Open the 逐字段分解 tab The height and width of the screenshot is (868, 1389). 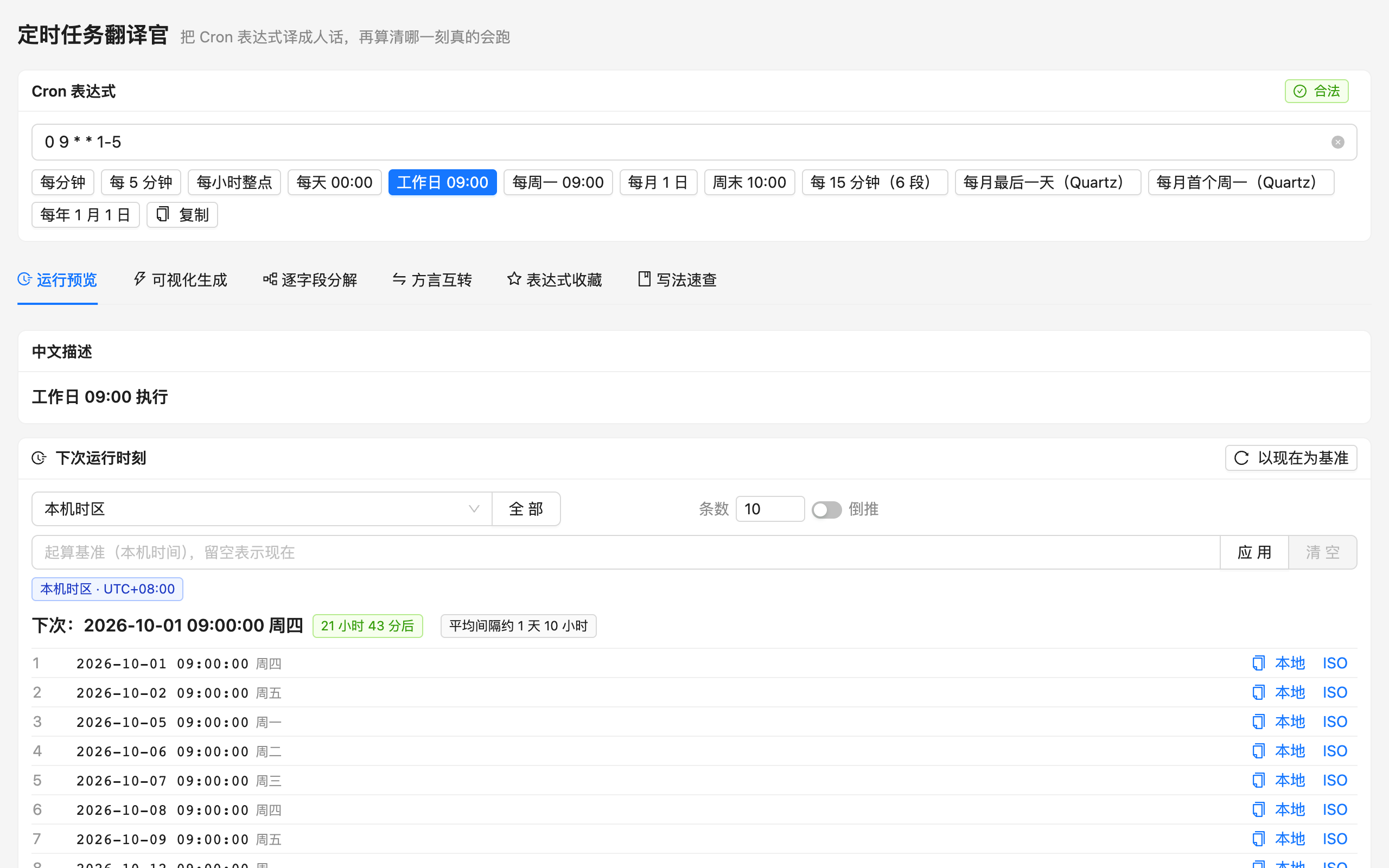click(310, 280)
